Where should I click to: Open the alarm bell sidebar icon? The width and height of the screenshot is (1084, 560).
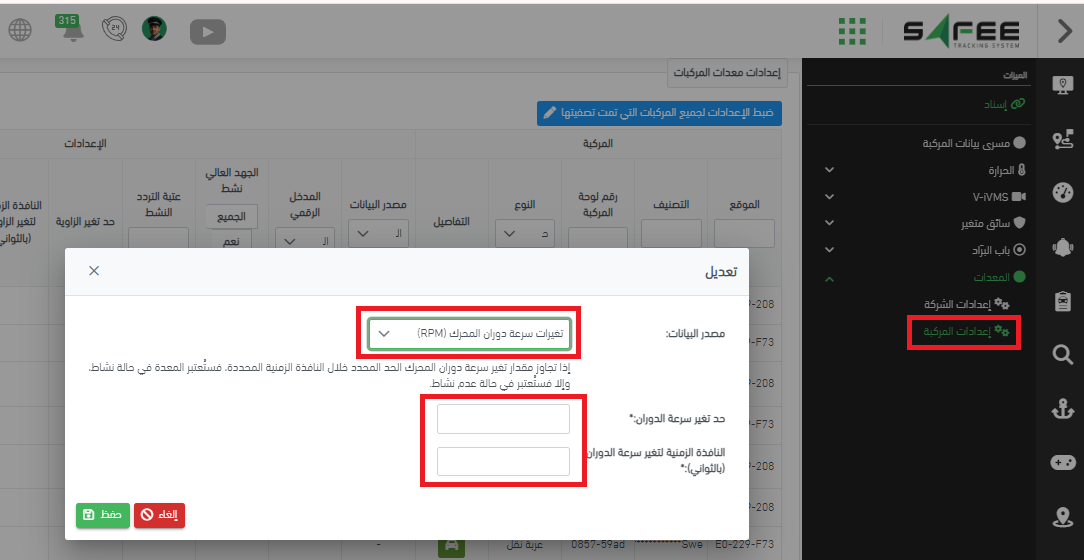[1062, 247]
